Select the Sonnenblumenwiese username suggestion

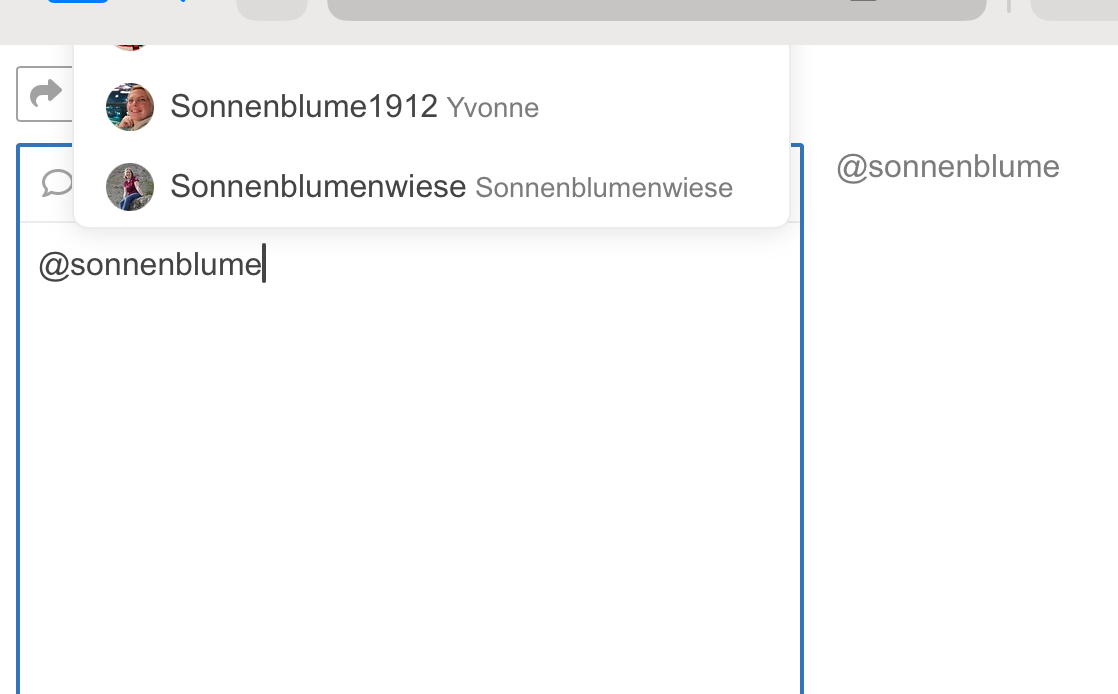[318, 186]
